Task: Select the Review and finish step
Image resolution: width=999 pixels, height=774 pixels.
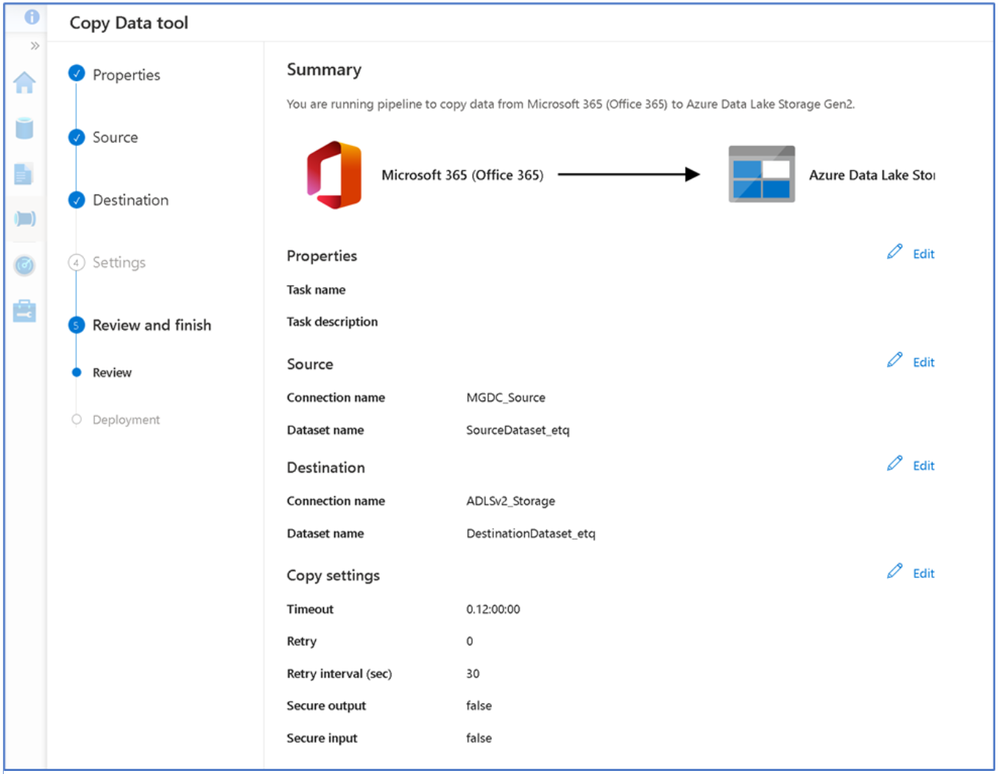Action: point(152,325)
